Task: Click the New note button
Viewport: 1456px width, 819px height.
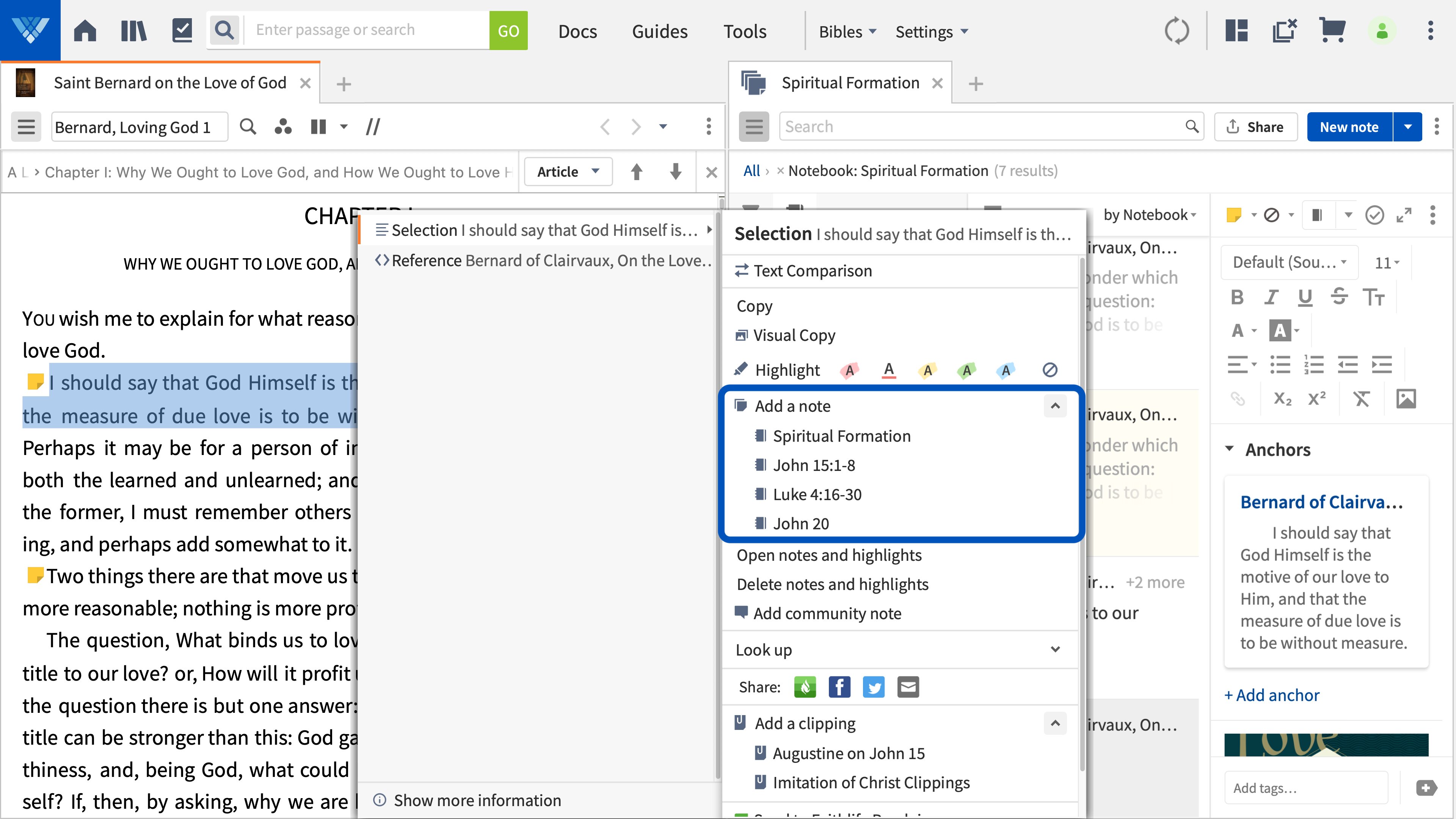Action: (1349, 127)
